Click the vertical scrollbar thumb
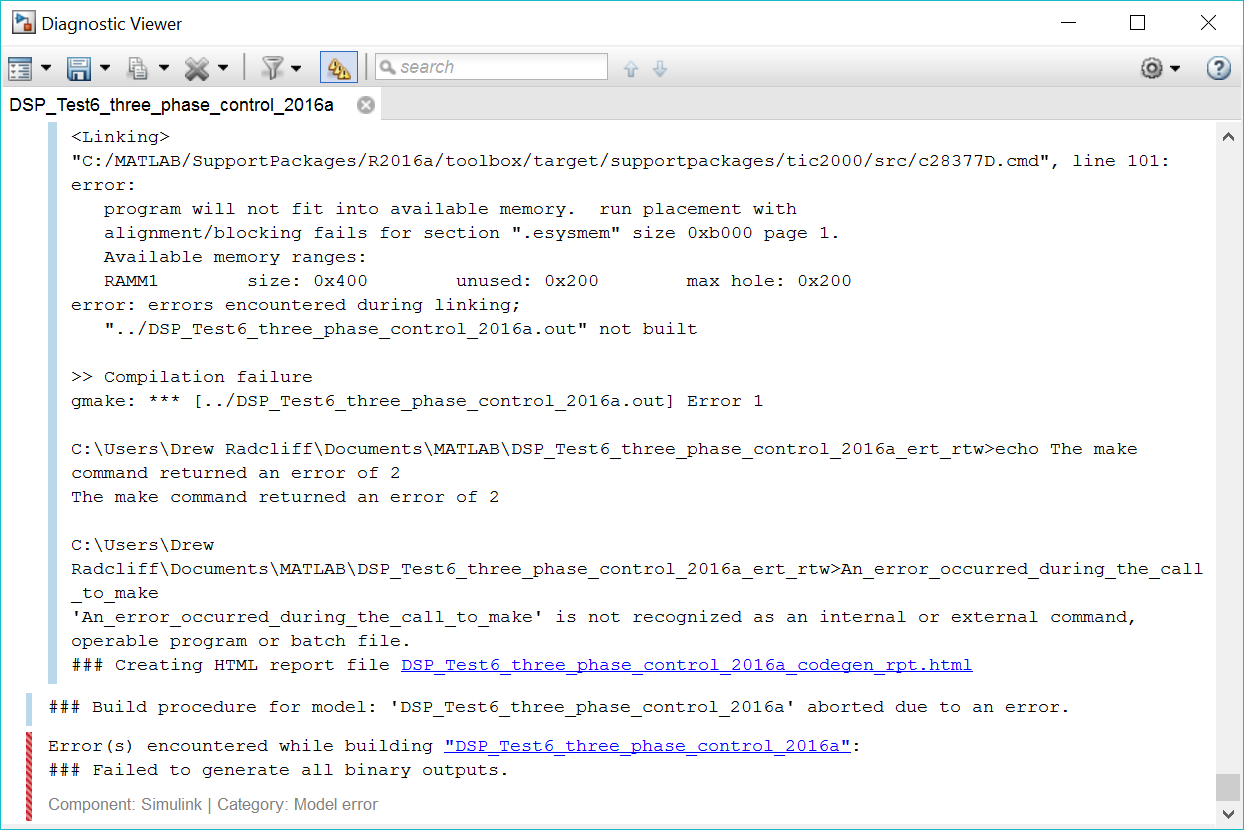 coord(1228,787)
